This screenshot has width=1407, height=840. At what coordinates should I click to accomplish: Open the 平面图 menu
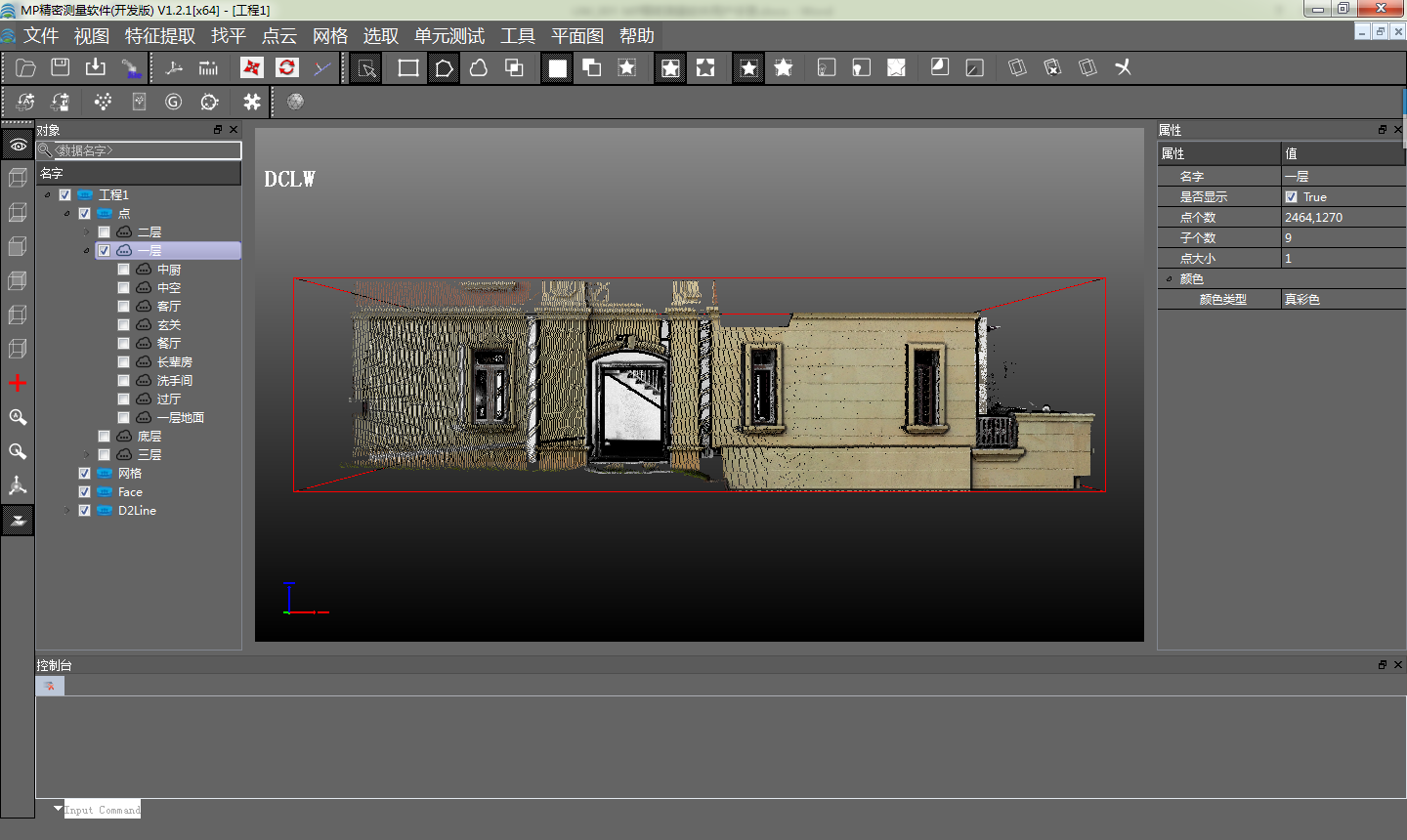576,36
